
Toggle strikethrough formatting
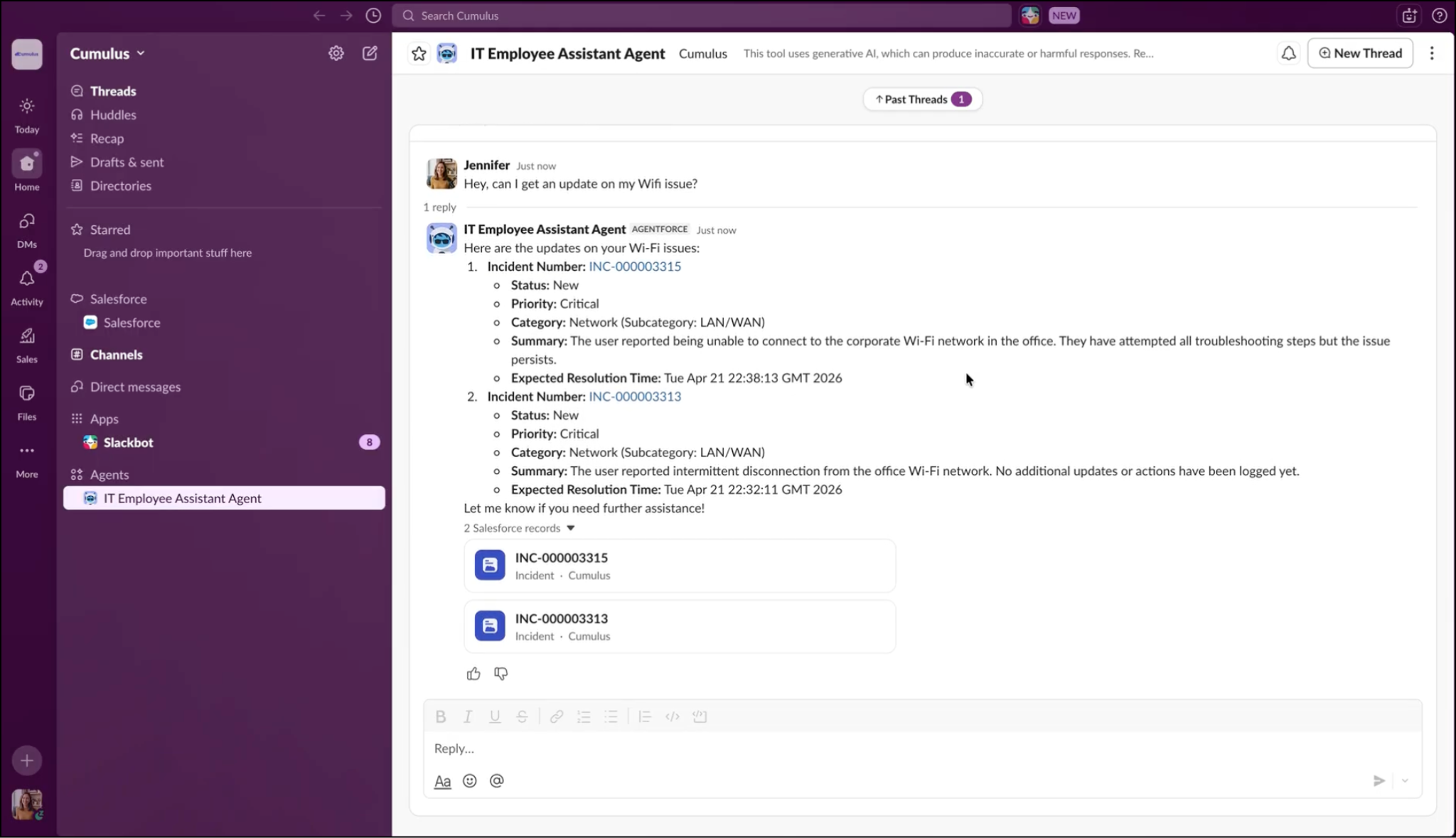(x=522, y=716)
